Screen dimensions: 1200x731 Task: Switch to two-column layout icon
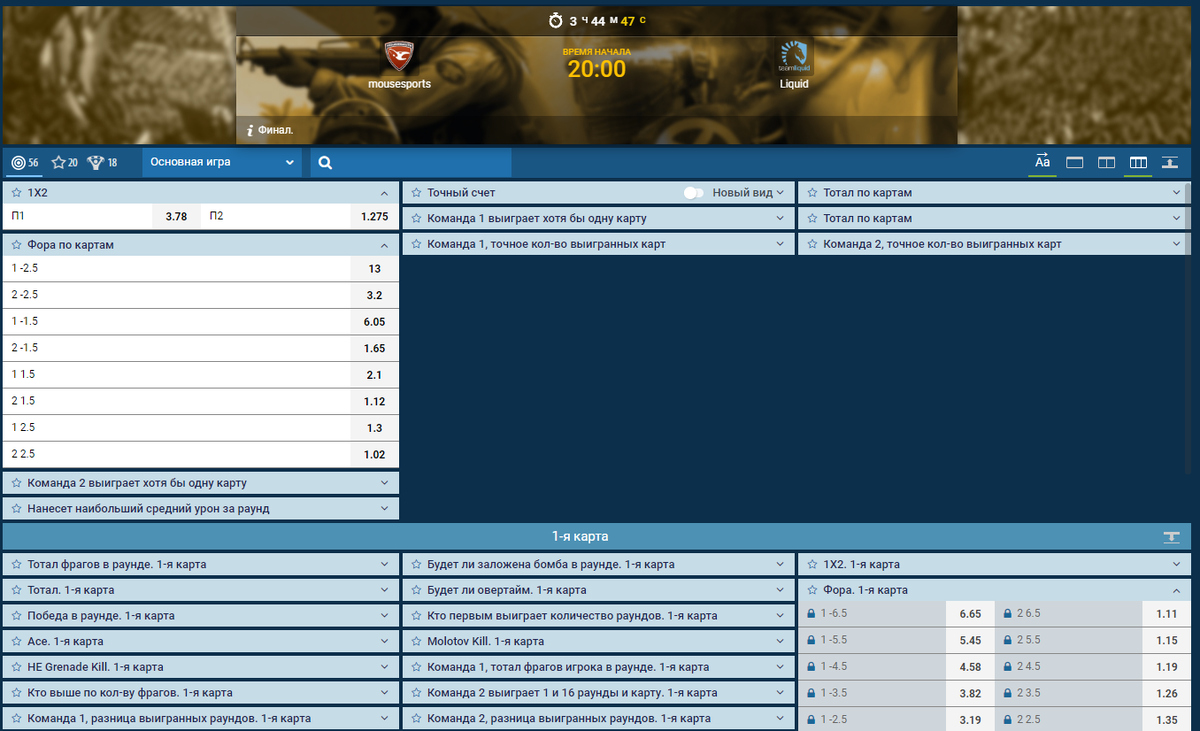point(1106,163)
